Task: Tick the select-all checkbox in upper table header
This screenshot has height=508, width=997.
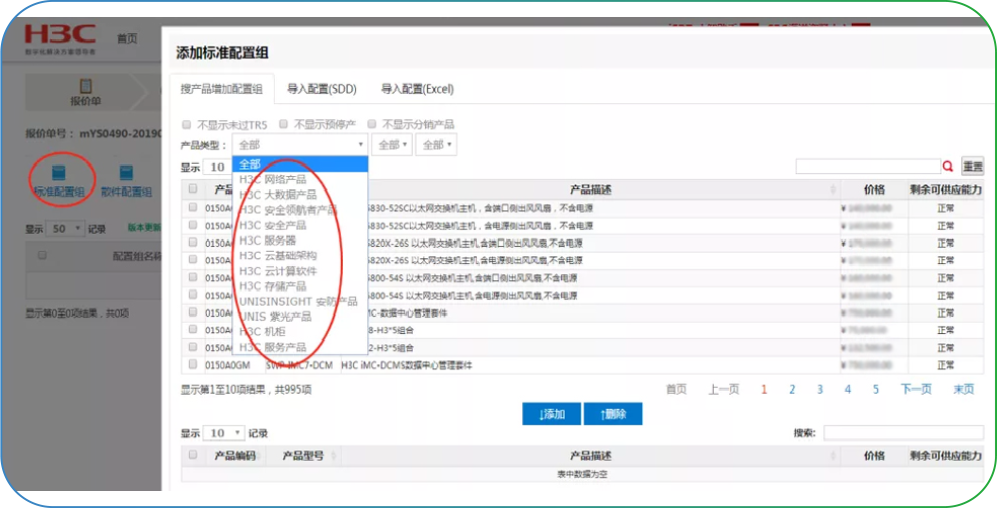Action: click(x=193, y=189)
